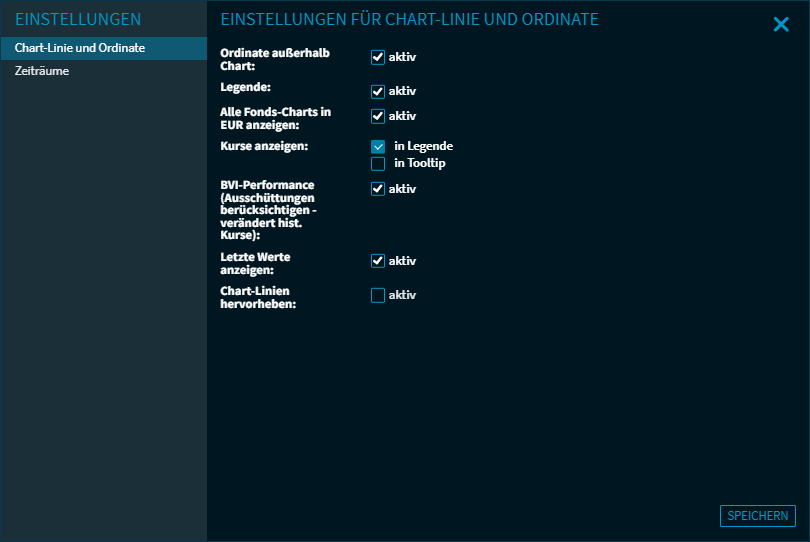Click 'aktiv' label beside Alle Fonds-Charts in EUR

(x=402, y=116)
